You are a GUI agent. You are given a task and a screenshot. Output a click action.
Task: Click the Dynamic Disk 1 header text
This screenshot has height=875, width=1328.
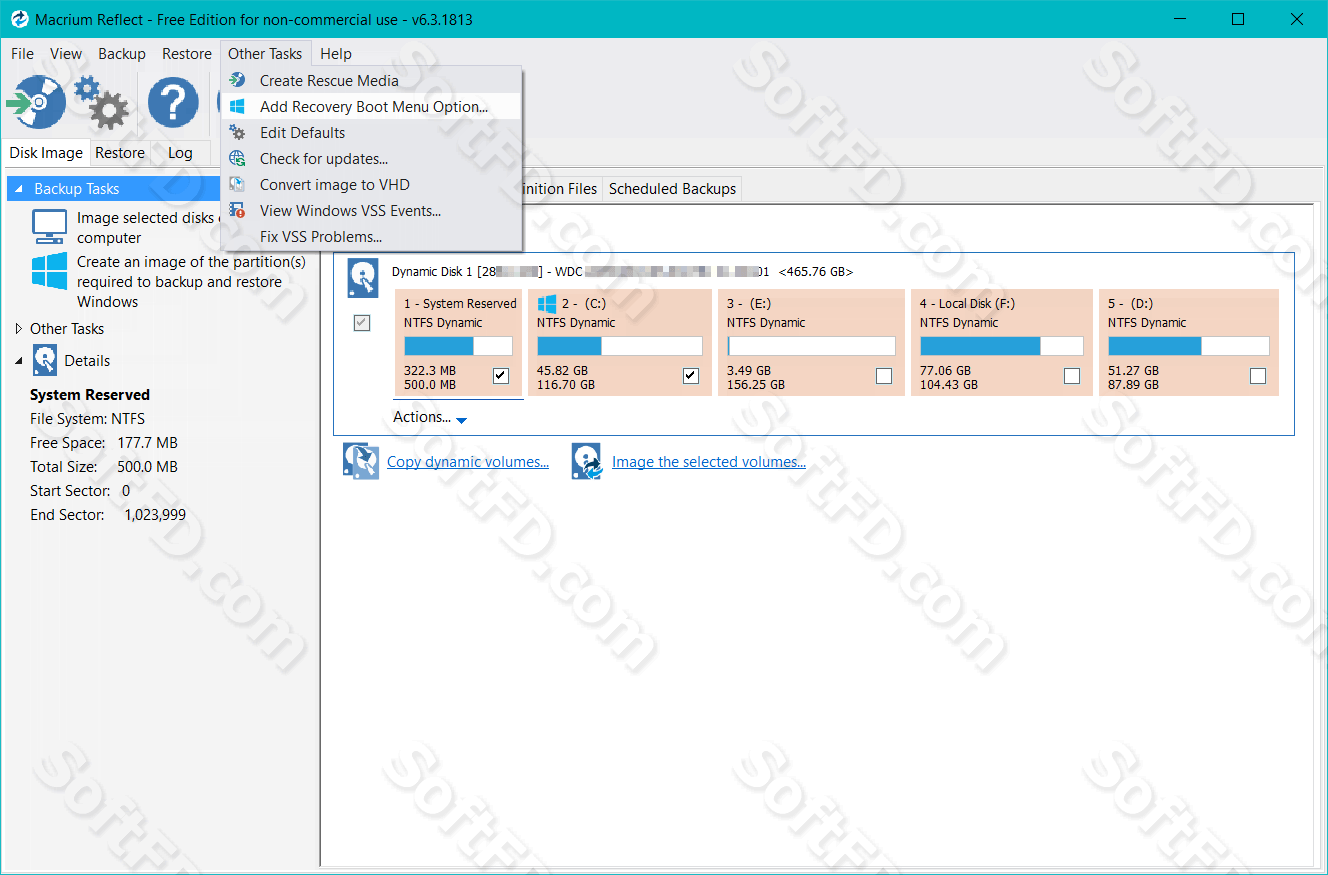[622, 272]
